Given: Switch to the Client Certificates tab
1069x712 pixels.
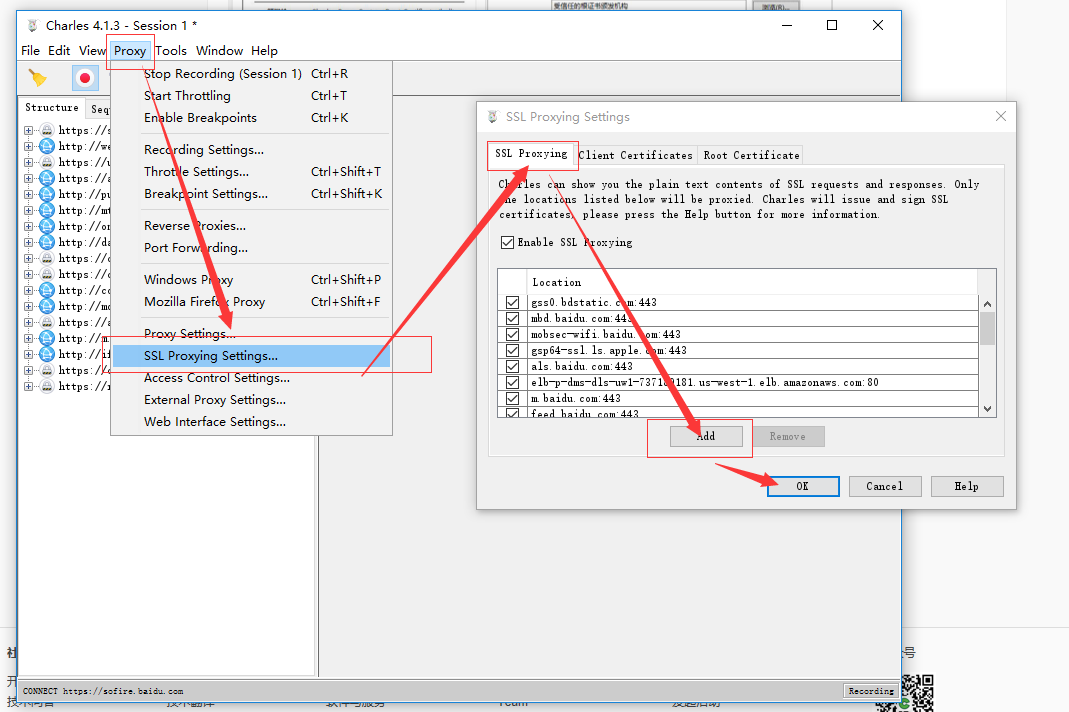Looking at the screenshot, I should coord(635,155).
